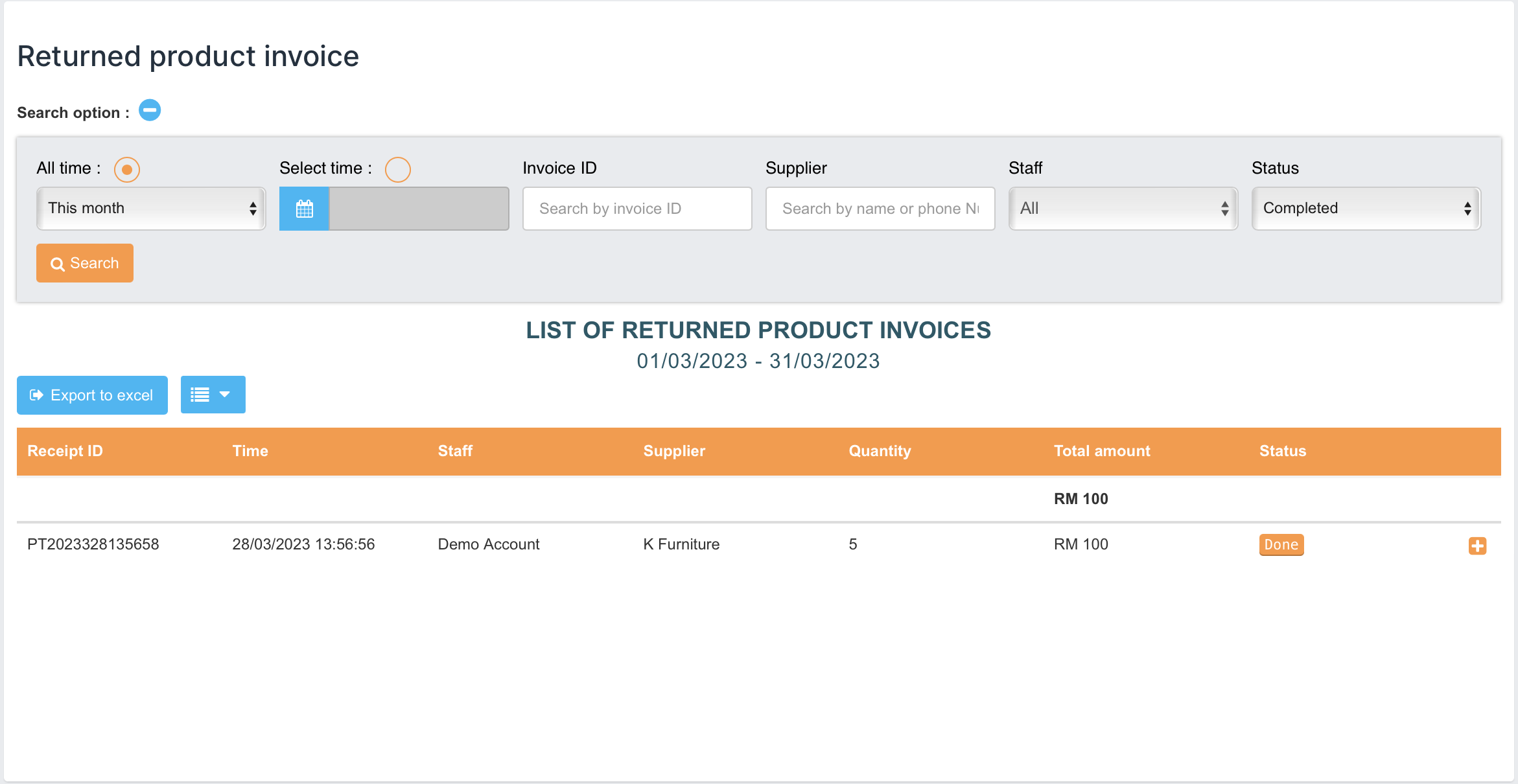1518x784 pixels.
Task: Expand the invoice row plus icon
Action: click(1477, 546)
